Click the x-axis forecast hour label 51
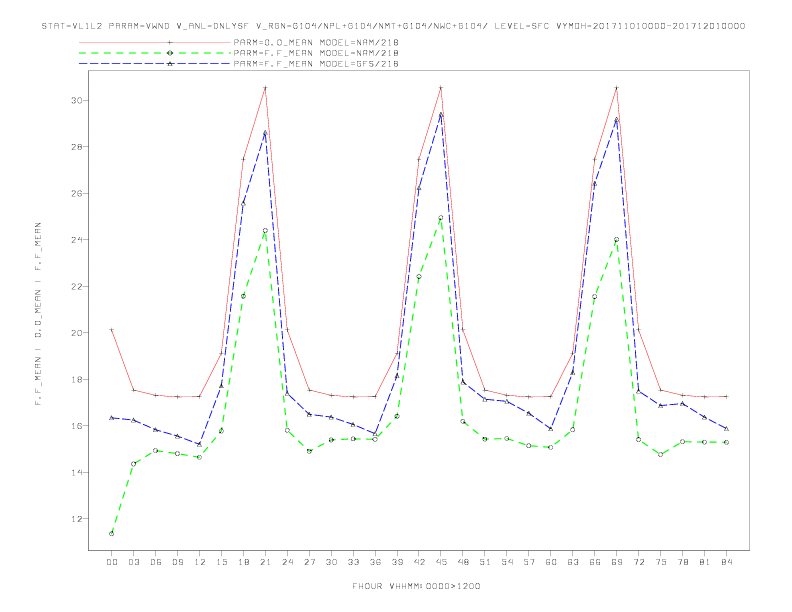 [x=485, y=562]
